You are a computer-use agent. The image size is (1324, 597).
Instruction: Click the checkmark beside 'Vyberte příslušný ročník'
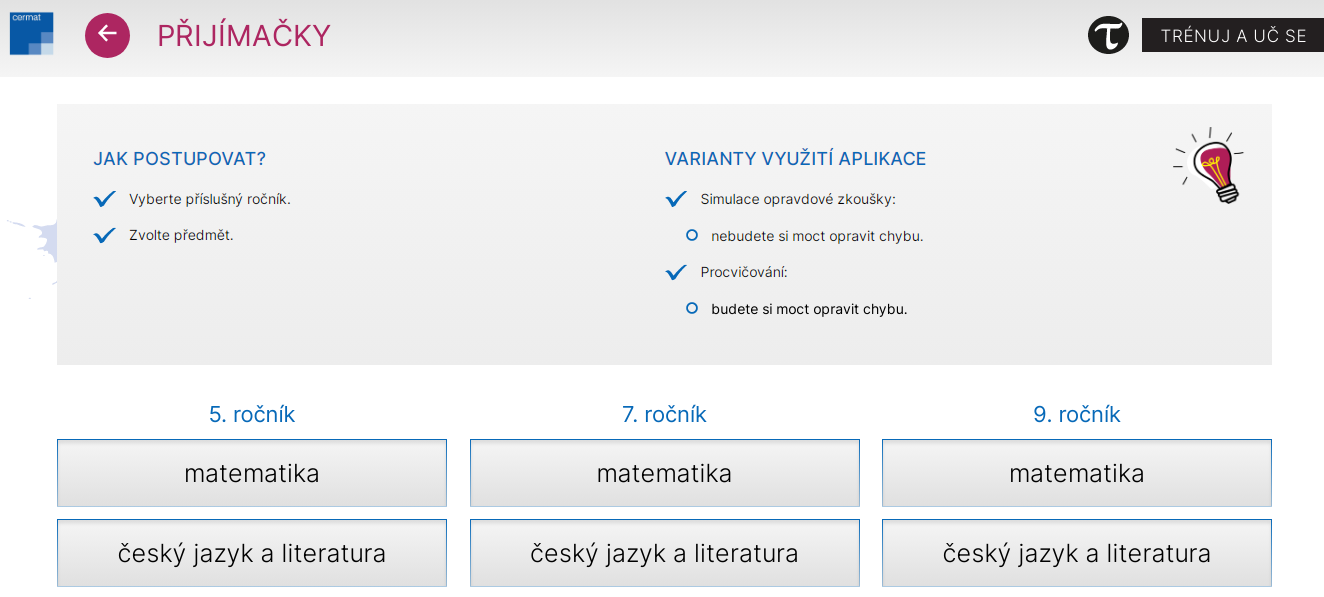coord(105,199)
